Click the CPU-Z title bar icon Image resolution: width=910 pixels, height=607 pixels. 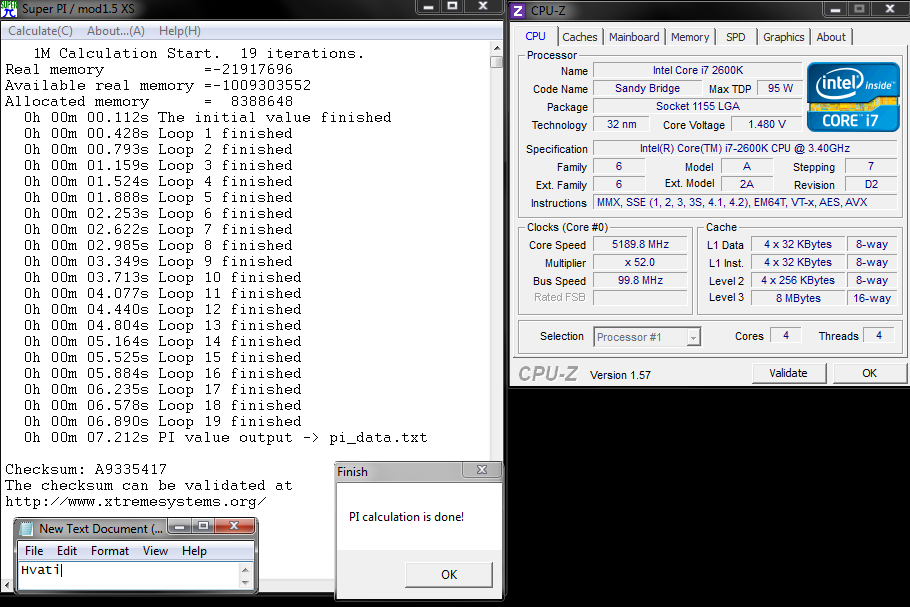click(x=518, y=11)
